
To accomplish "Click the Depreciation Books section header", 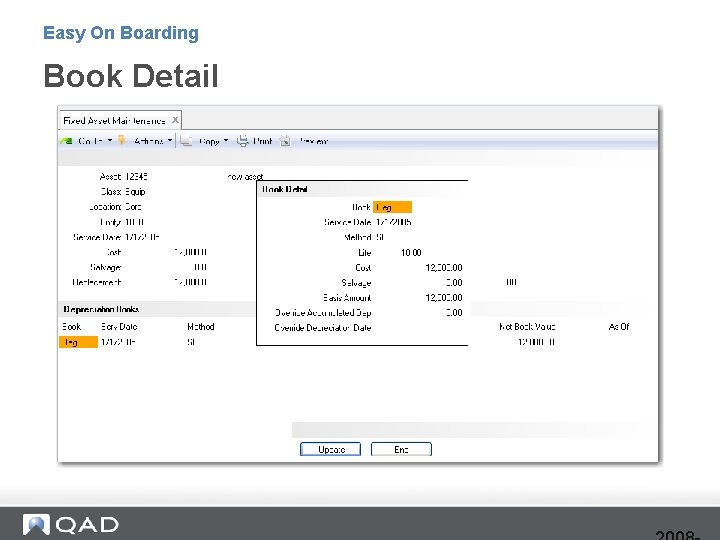I will (x=101, y=309).
